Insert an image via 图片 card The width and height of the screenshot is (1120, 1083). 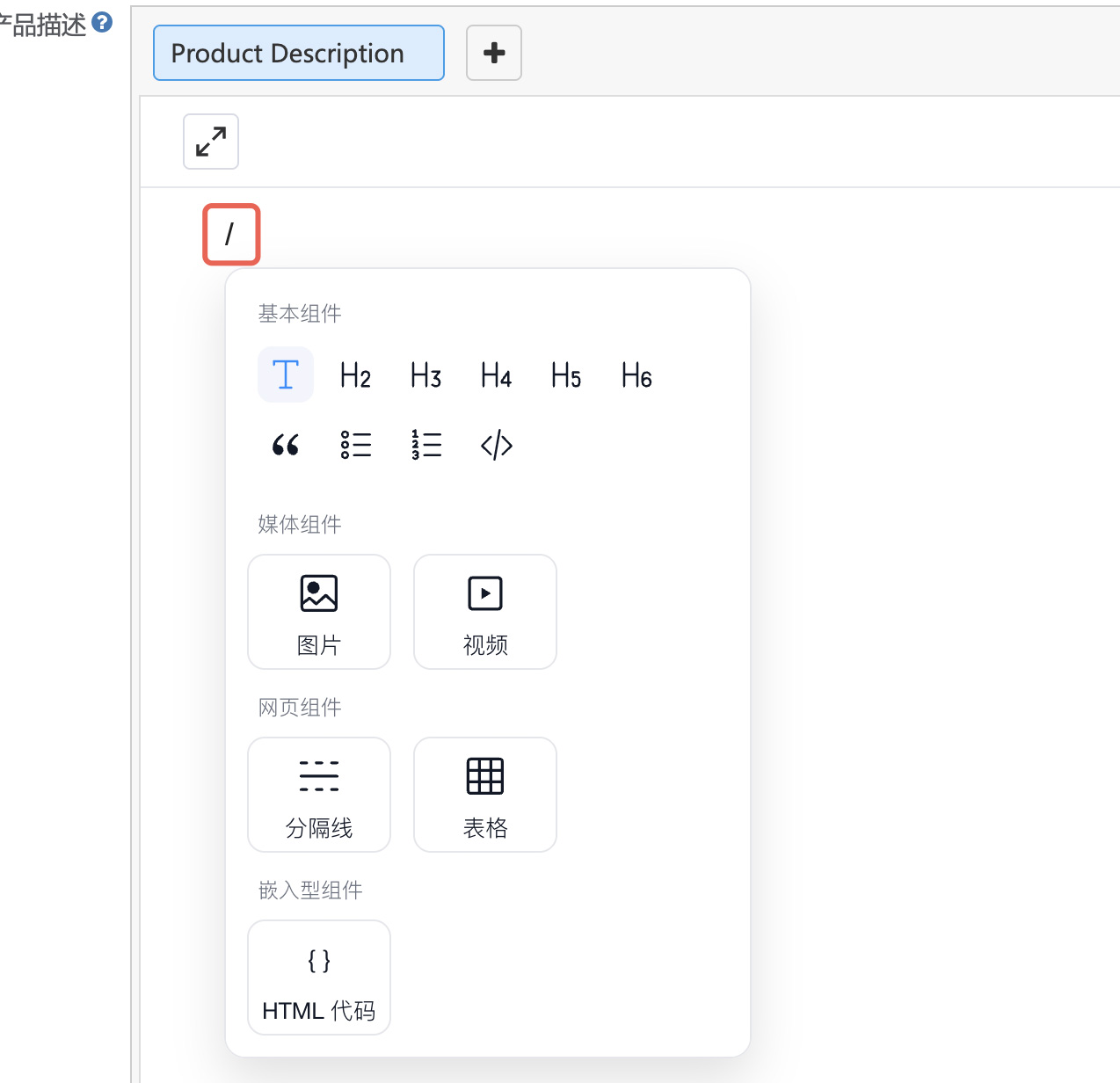[x=319, y=612]
